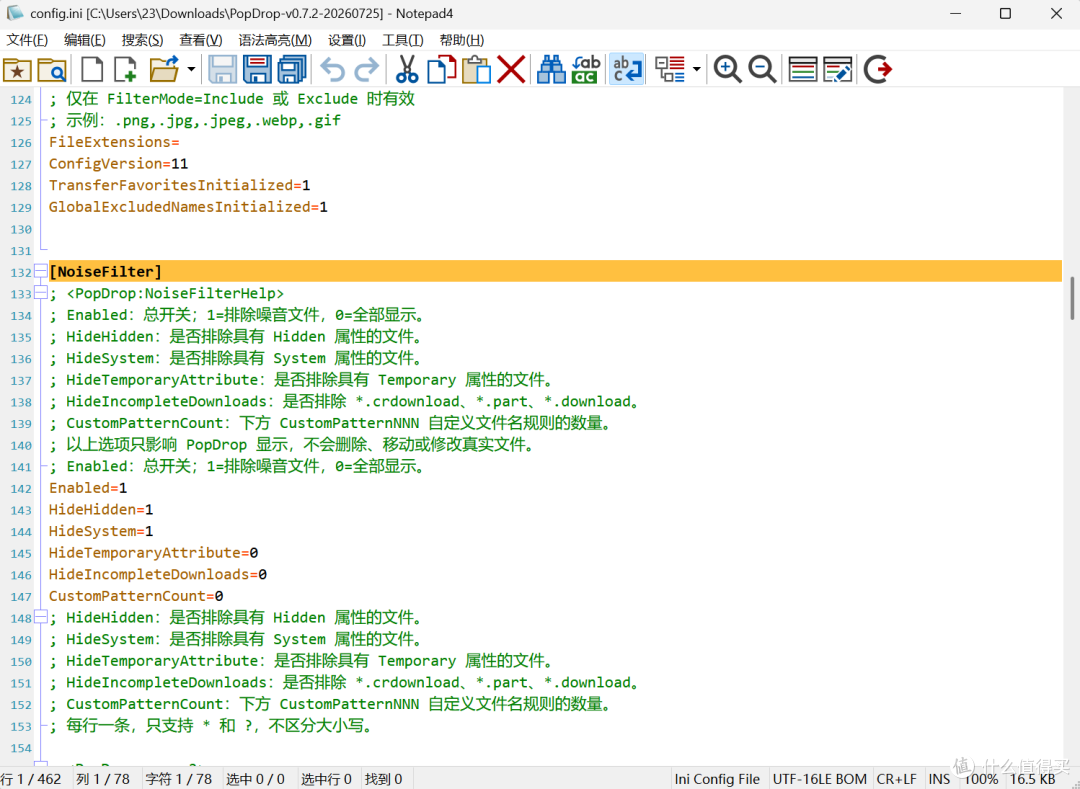Image resolution: width=1080 pixels, height=789 pixels.
Task: Click the browse folder search icon
Action: coord(52,70)
